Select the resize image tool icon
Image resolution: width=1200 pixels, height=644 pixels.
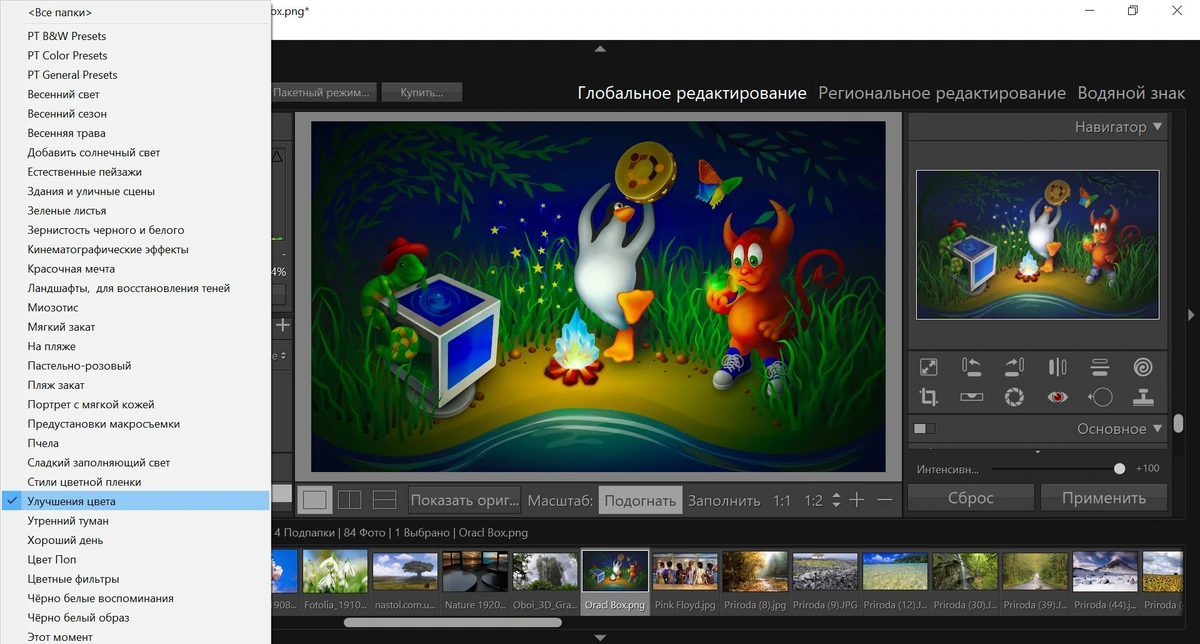[928, 367]
